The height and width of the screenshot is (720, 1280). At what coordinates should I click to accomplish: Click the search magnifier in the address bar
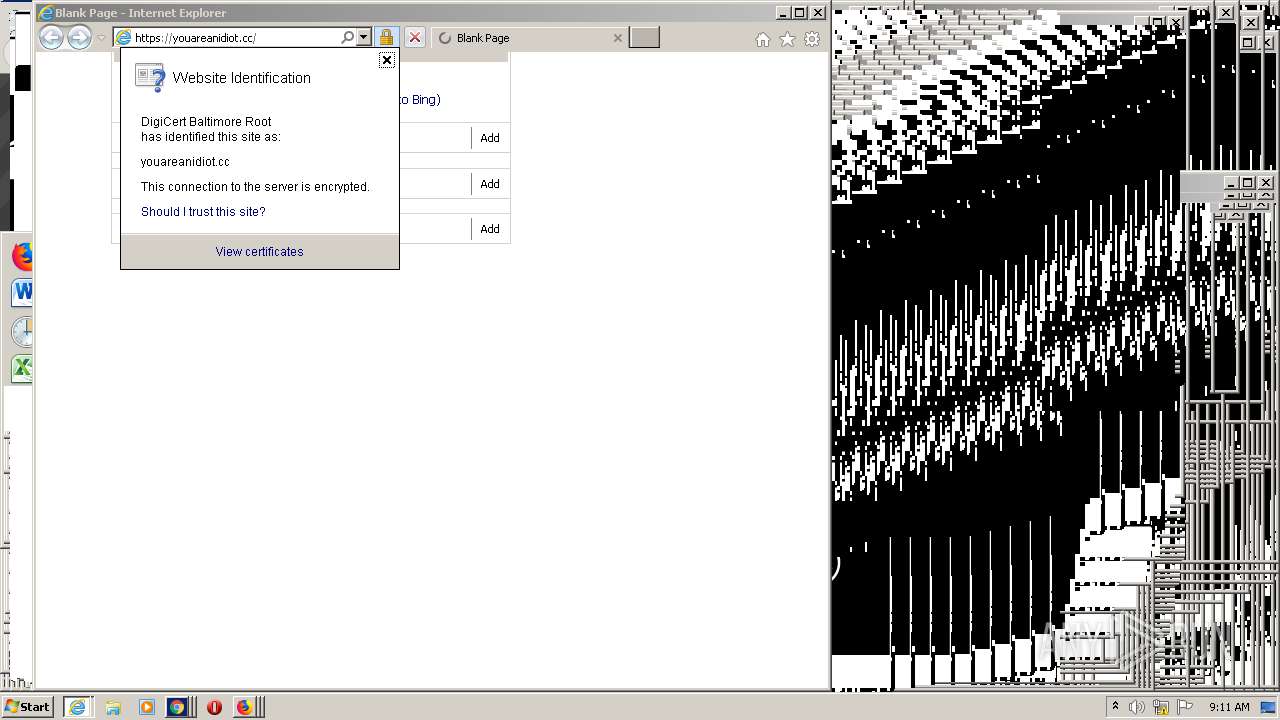[347, 37]
